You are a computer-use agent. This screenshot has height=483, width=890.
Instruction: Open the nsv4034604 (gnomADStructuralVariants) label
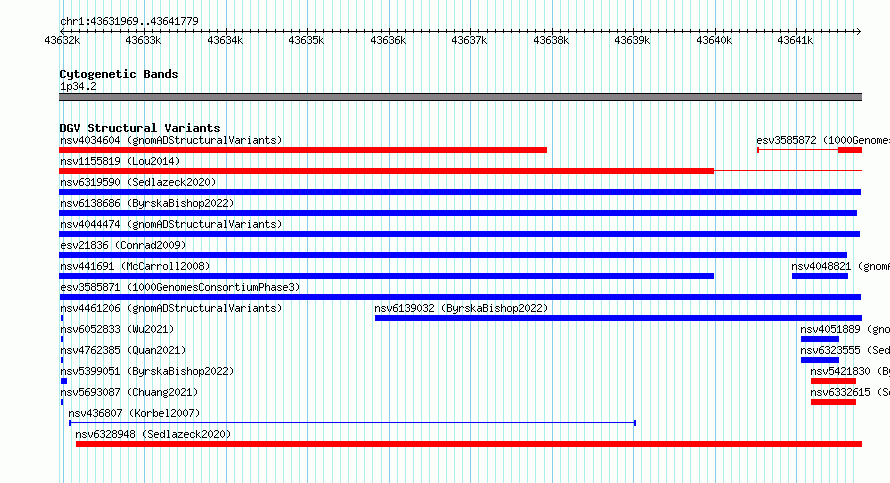pyautogui.click(x=171, y=140)
